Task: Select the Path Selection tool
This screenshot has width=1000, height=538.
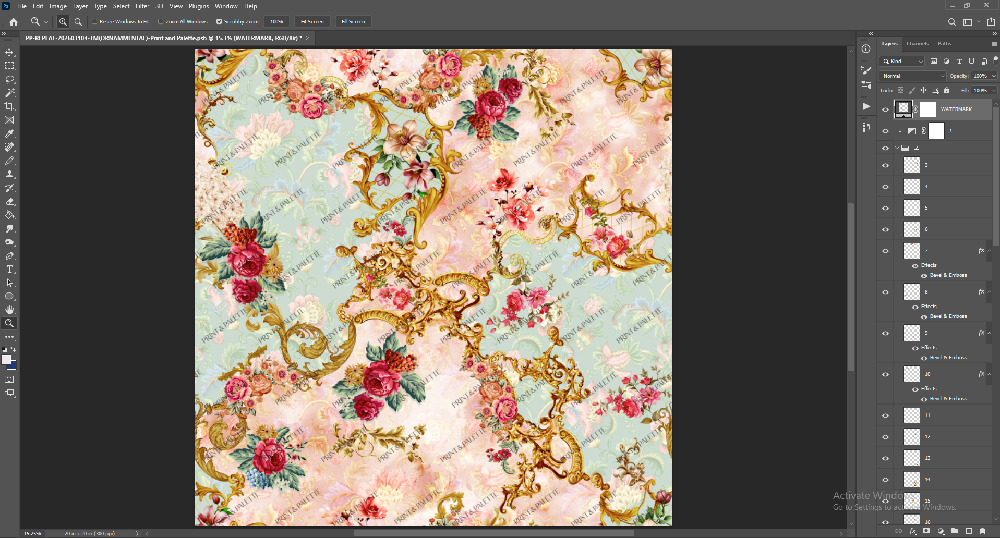Action: (10, 282)
